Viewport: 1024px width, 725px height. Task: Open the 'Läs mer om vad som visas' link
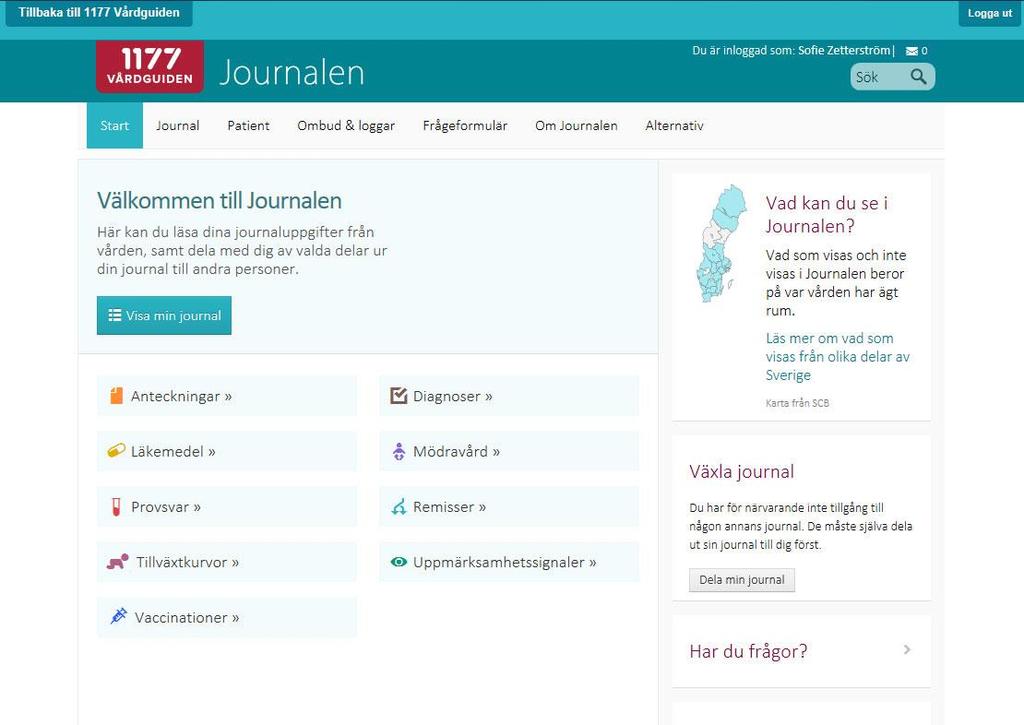pyautogui.click(x=837, y=357)
